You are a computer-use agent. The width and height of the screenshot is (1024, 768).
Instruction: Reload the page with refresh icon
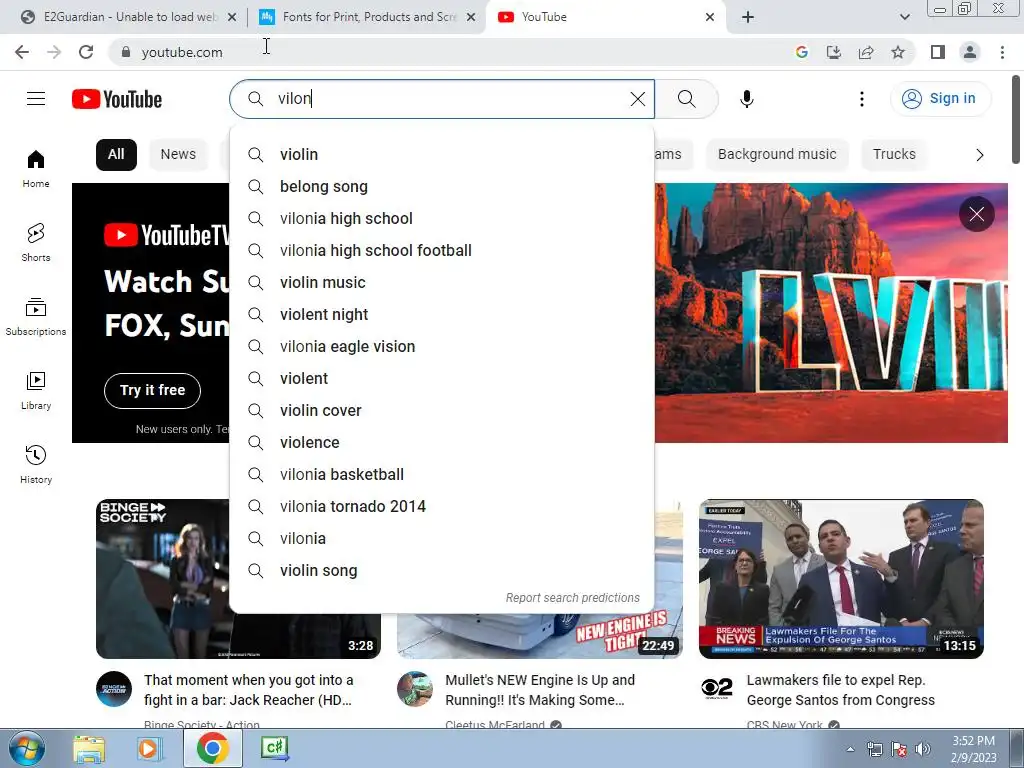[86, 52]
